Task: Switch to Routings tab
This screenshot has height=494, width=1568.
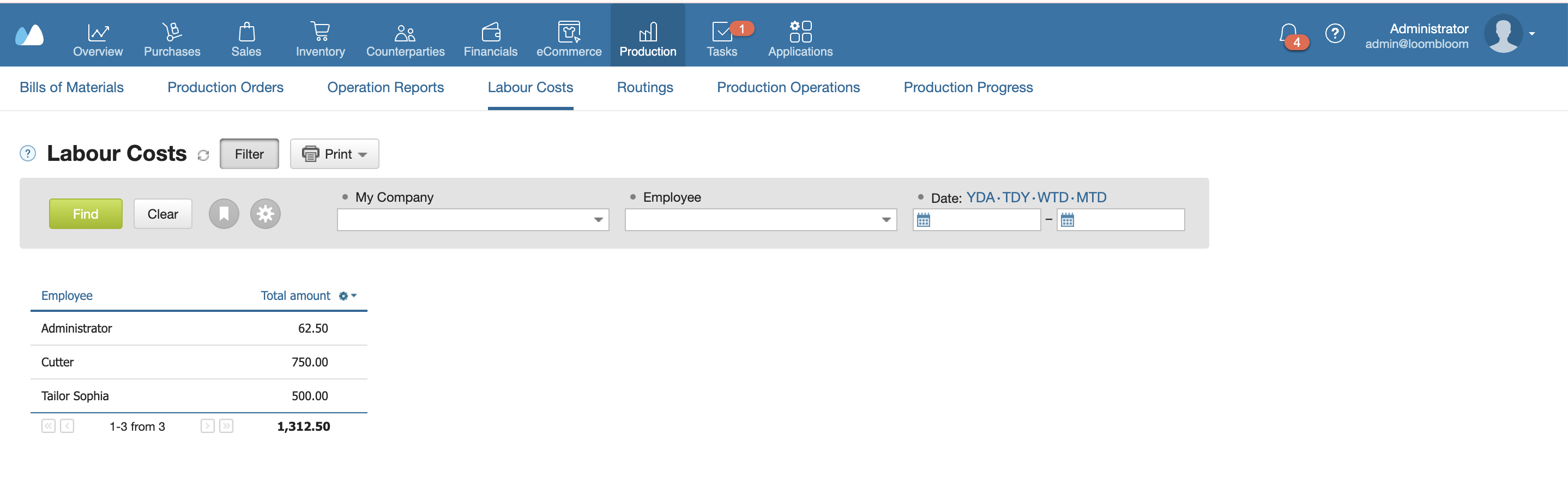Action: tap(644, 88)
